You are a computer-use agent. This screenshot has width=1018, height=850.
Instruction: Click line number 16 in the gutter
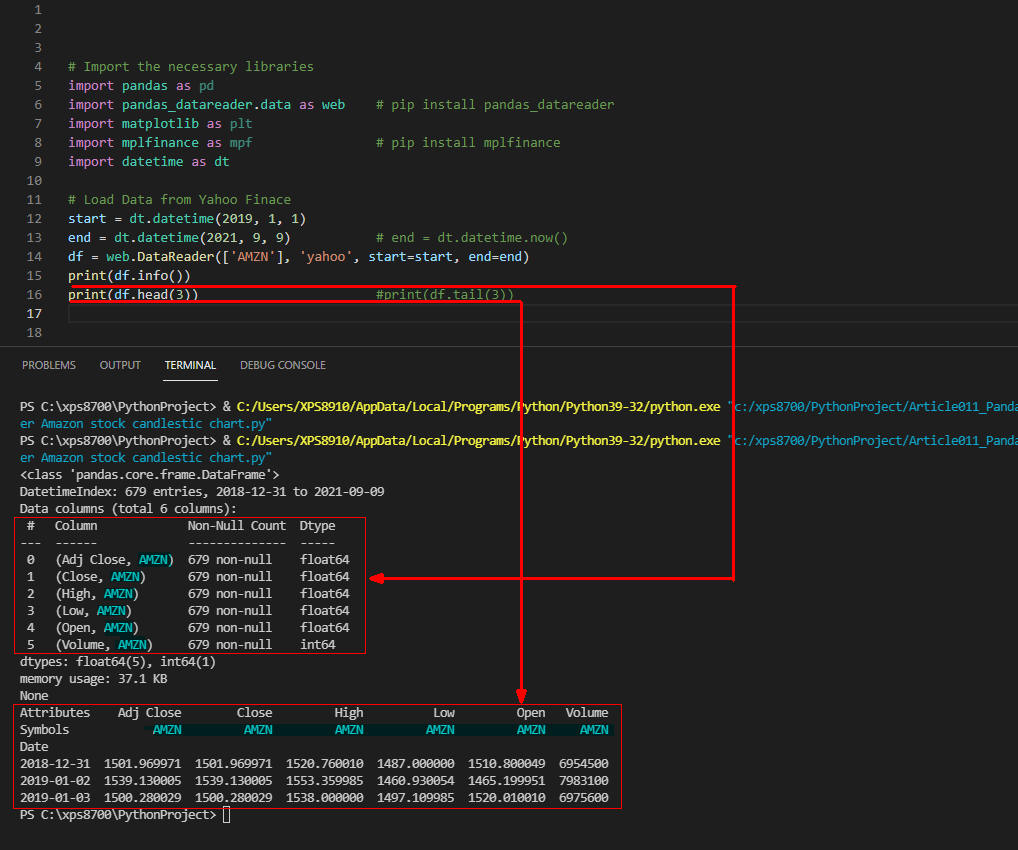[x=34, y=295]
